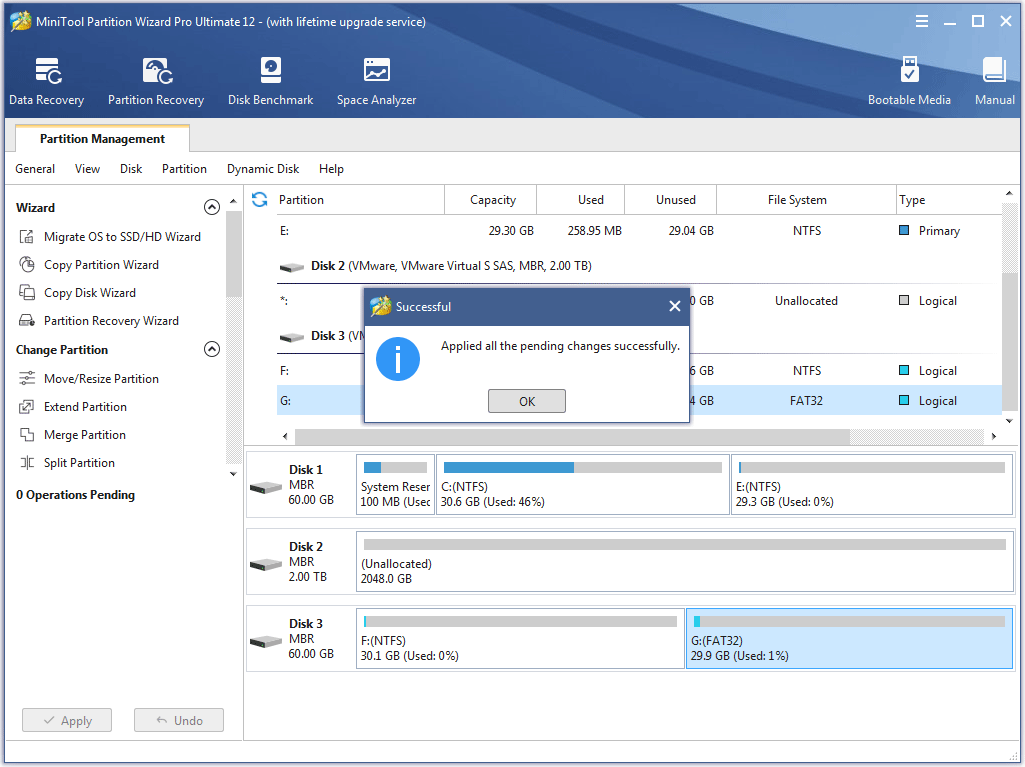Open the Disk menu

(x=131, y=169)
